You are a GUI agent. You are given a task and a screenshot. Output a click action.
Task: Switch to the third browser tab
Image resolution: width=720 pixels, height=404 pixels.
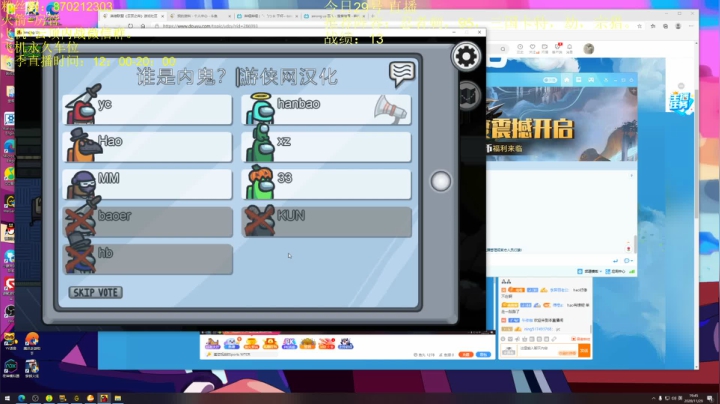pos(267,16)
